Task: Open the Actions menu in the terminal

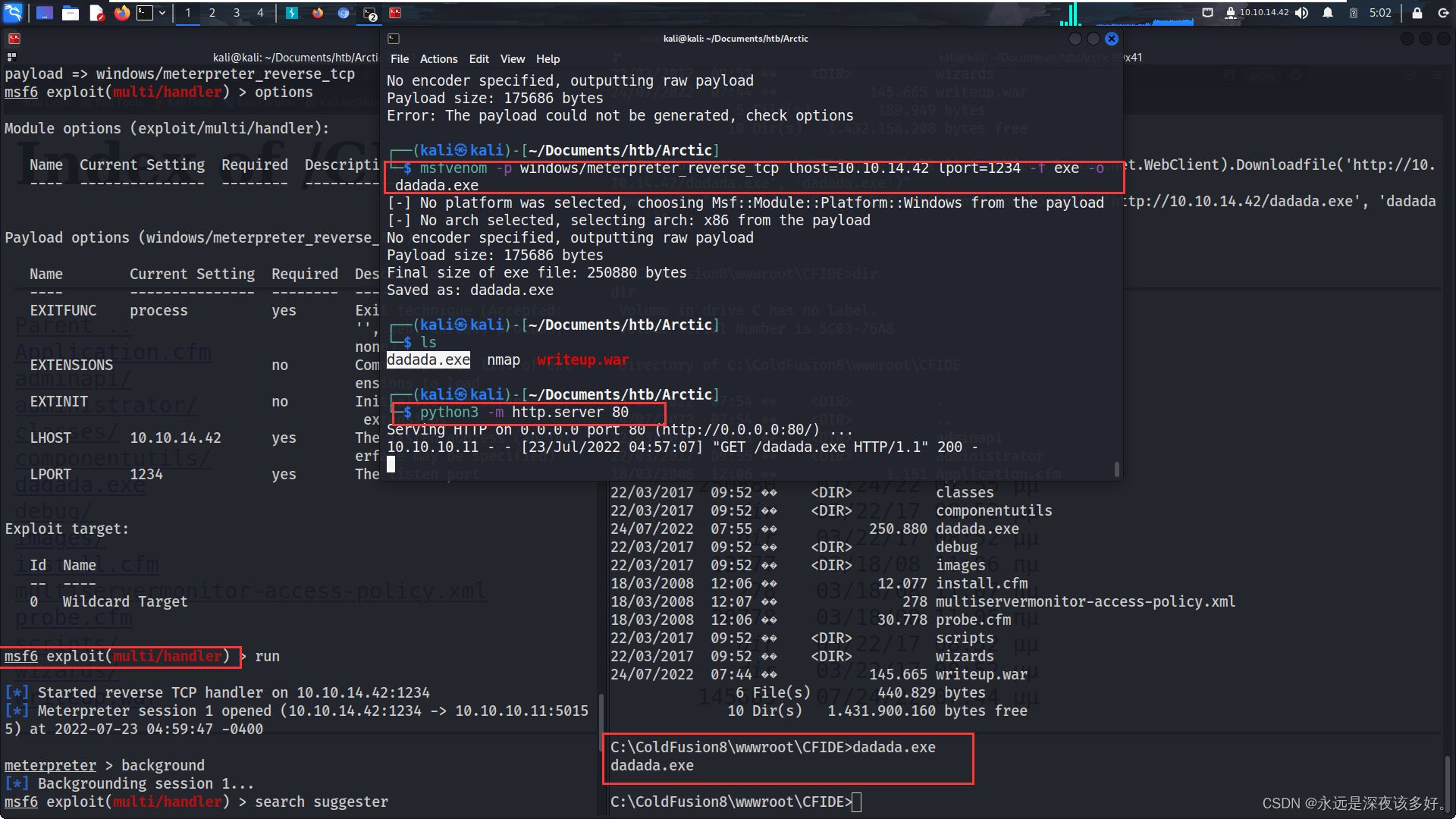Action: tap(438, 59)
